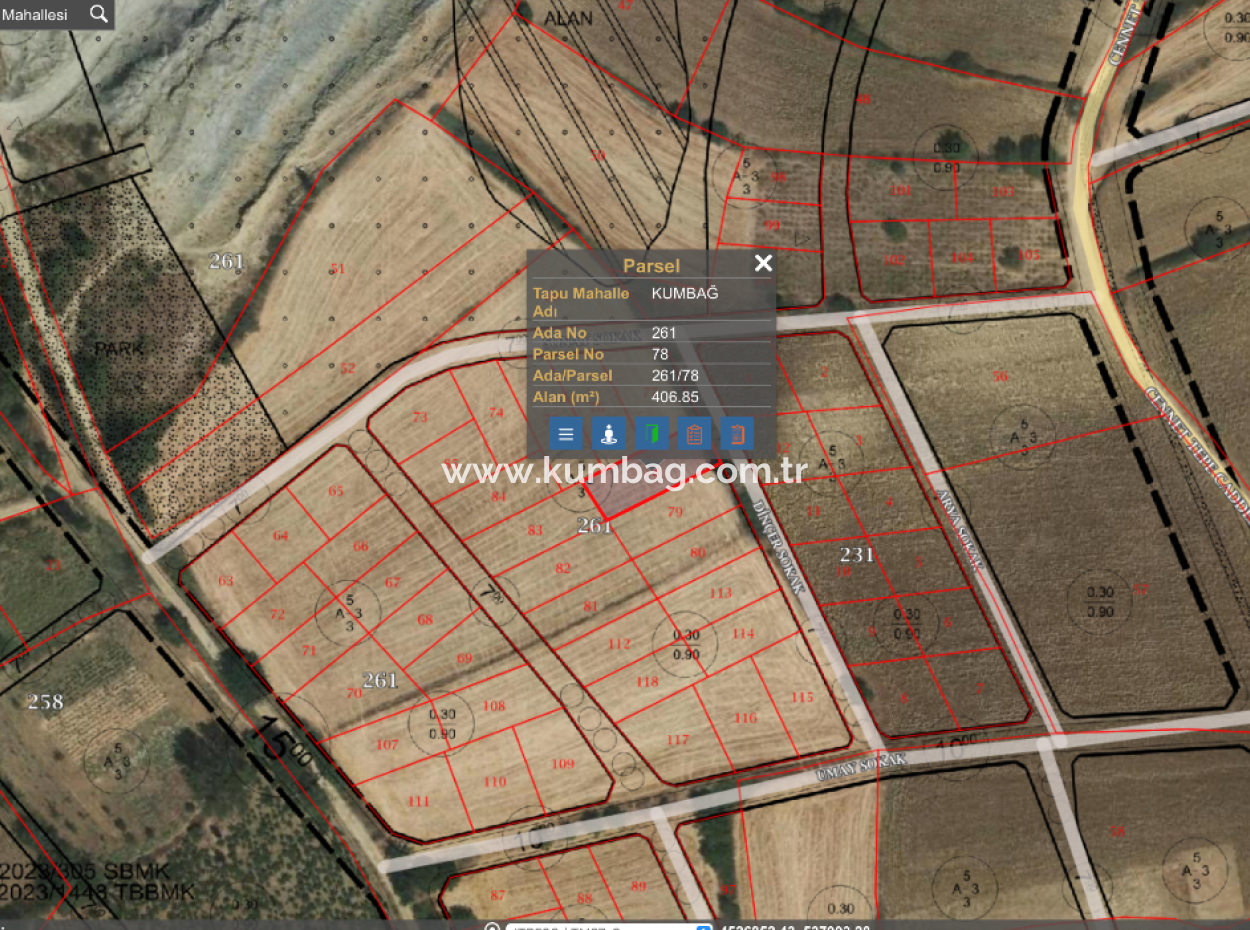Click block label 231 on the map

point(857,555)
